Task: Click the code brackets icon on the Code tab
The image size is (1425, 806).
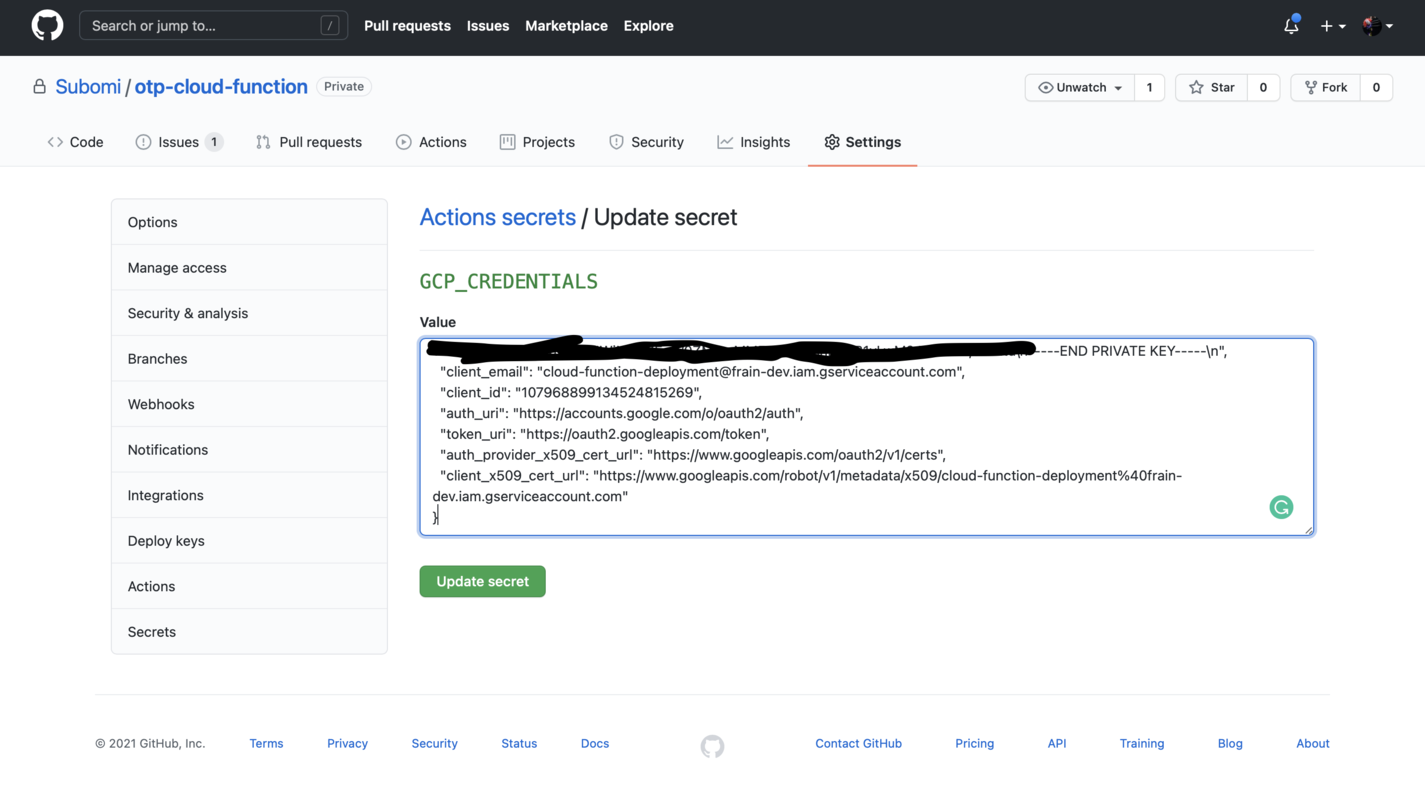Action: 55,141
